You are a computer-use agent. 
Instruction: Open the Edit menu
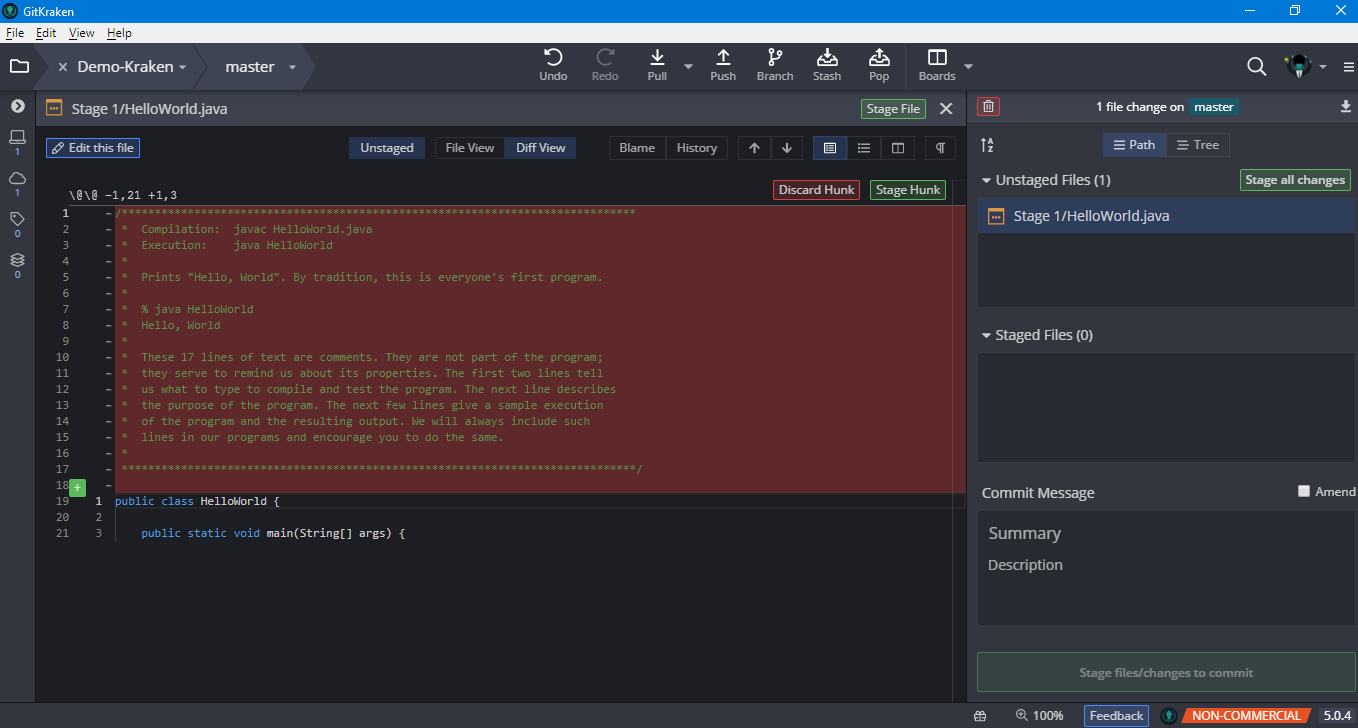click(46, 33)
